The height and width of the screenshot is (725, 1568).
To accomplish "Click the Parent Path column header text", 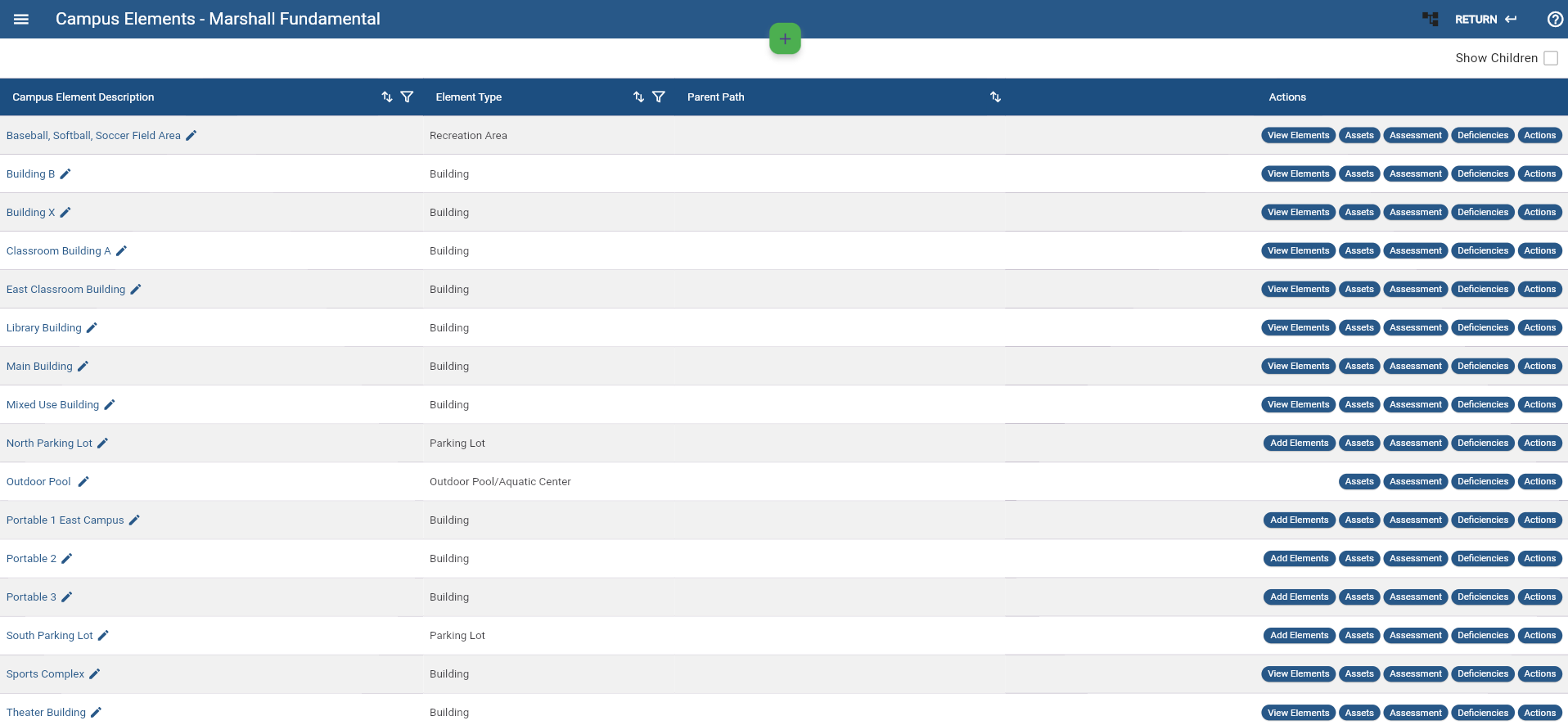I will (716, 97).
